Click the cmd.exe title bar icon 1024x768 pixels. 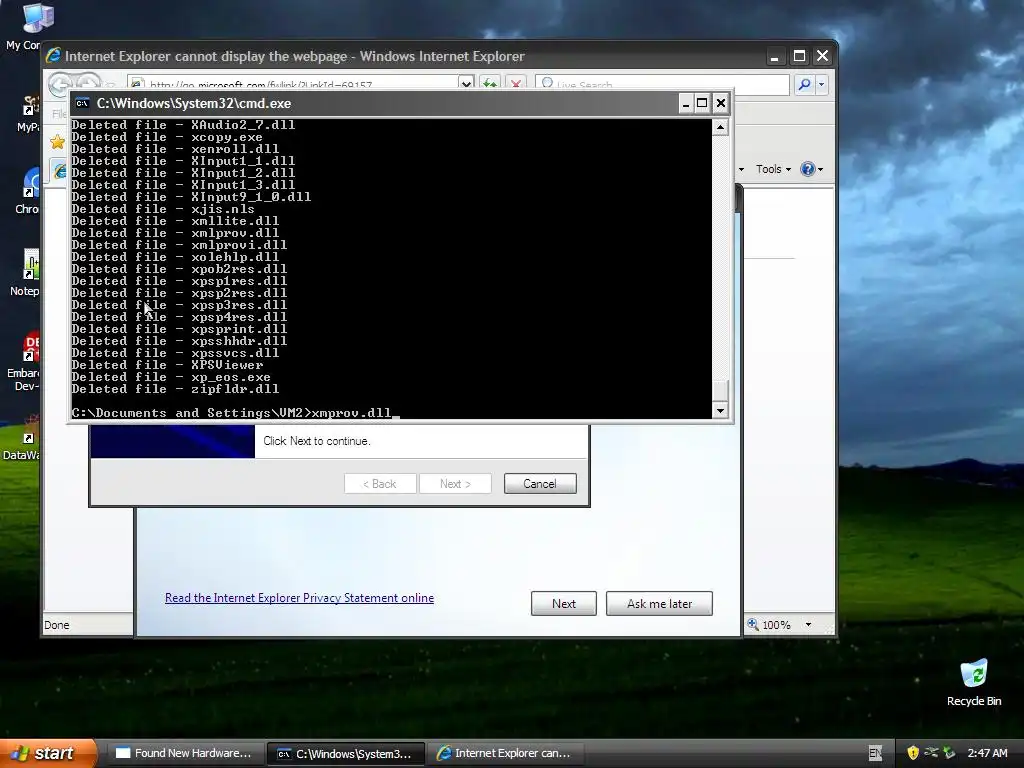pyautogui.click(x=82, y=103)
